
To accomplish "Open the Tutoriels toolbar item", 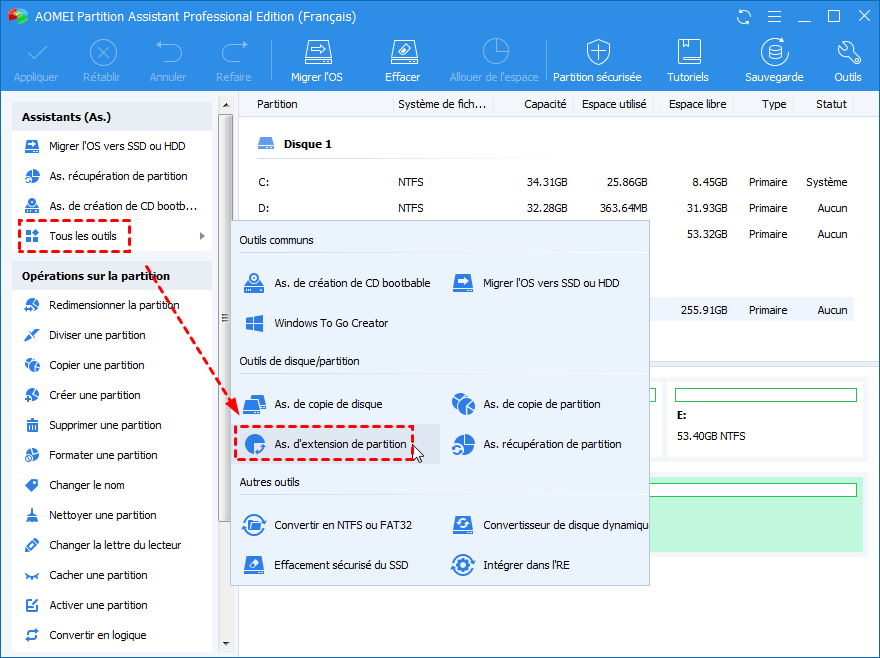I will click(688, 61).
